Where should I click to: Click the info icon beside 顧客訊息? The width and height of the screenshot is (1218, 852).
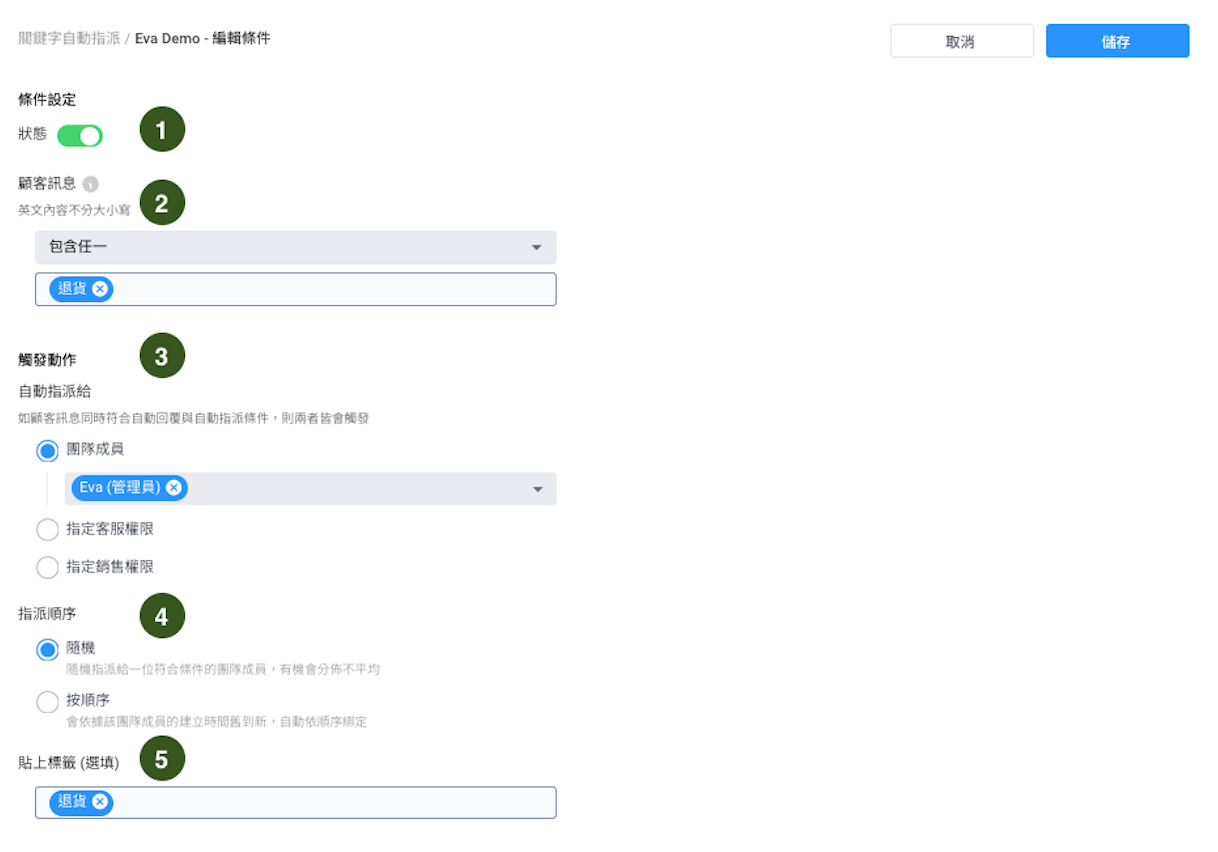point(91,184)
